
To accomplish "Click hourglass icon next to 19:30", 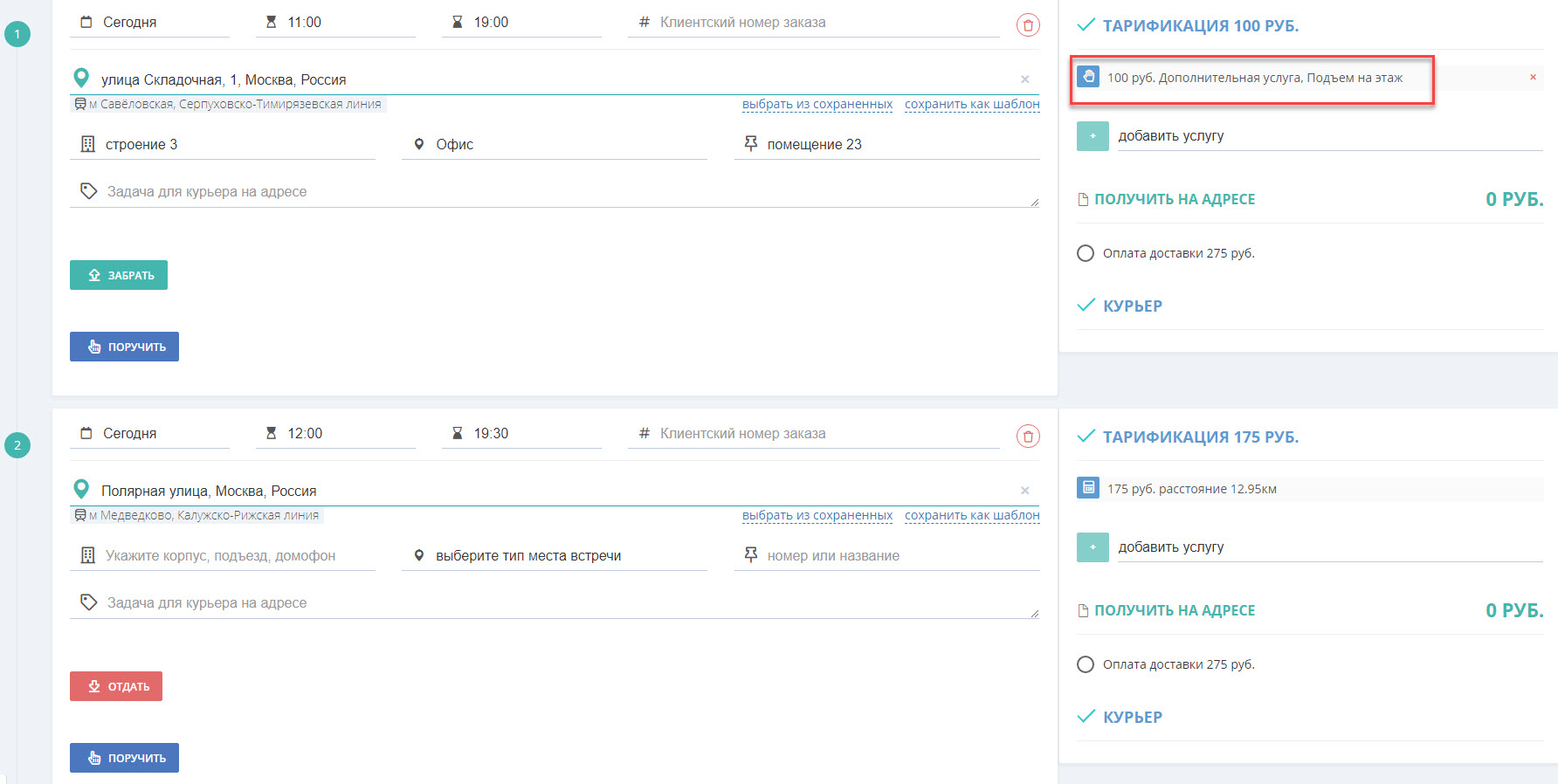I will tap(458, 433).
